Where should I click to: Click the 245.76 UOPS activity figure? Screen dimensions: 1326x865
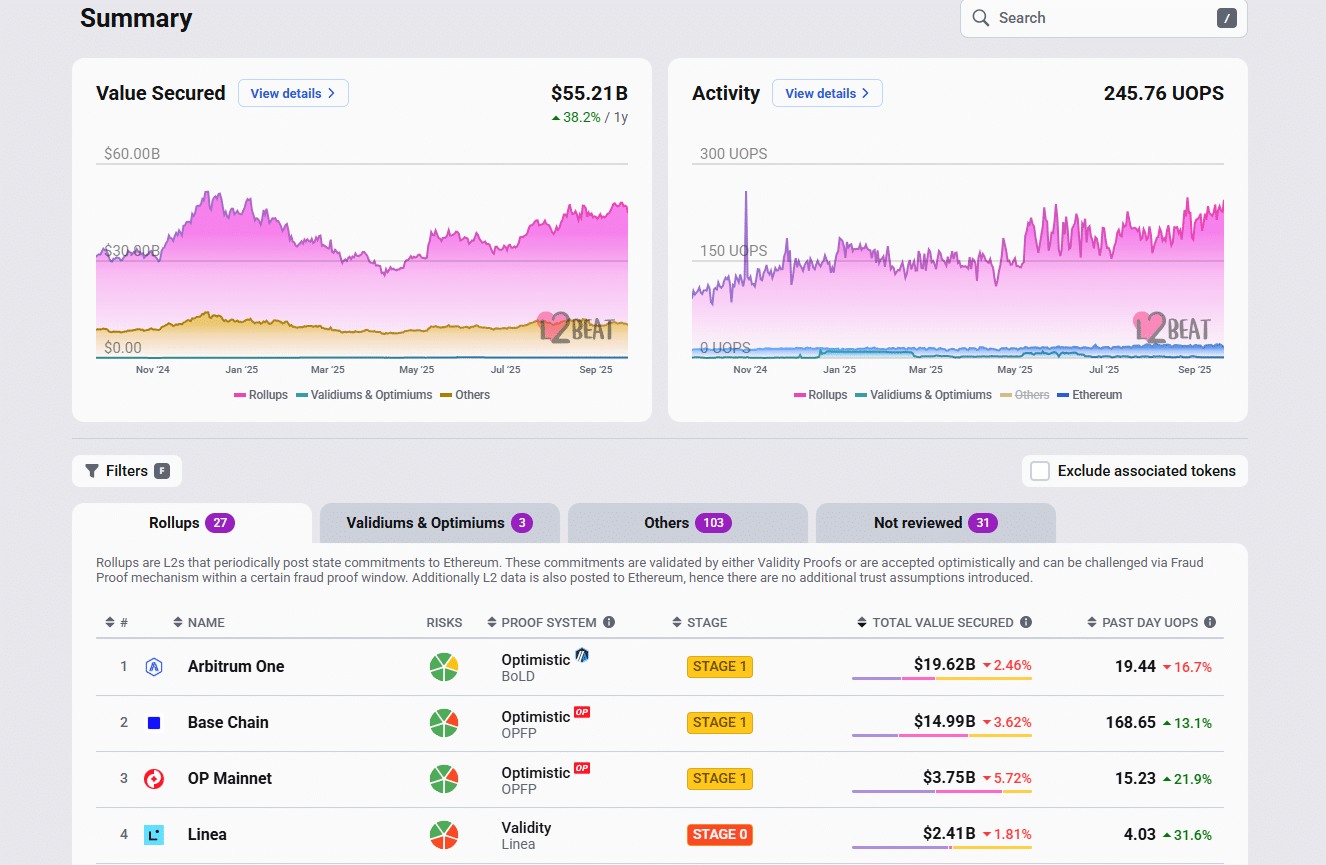pyautogui.click(x=1164, y=93)
